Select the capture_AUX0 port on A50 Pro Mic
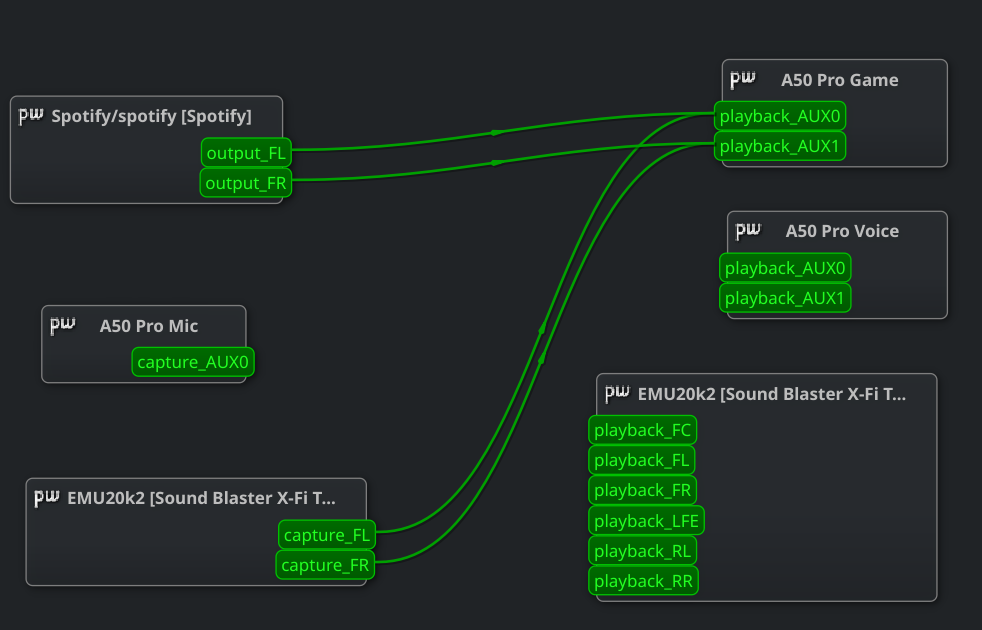This screenshot has width=982, height=630. (193, 362)
